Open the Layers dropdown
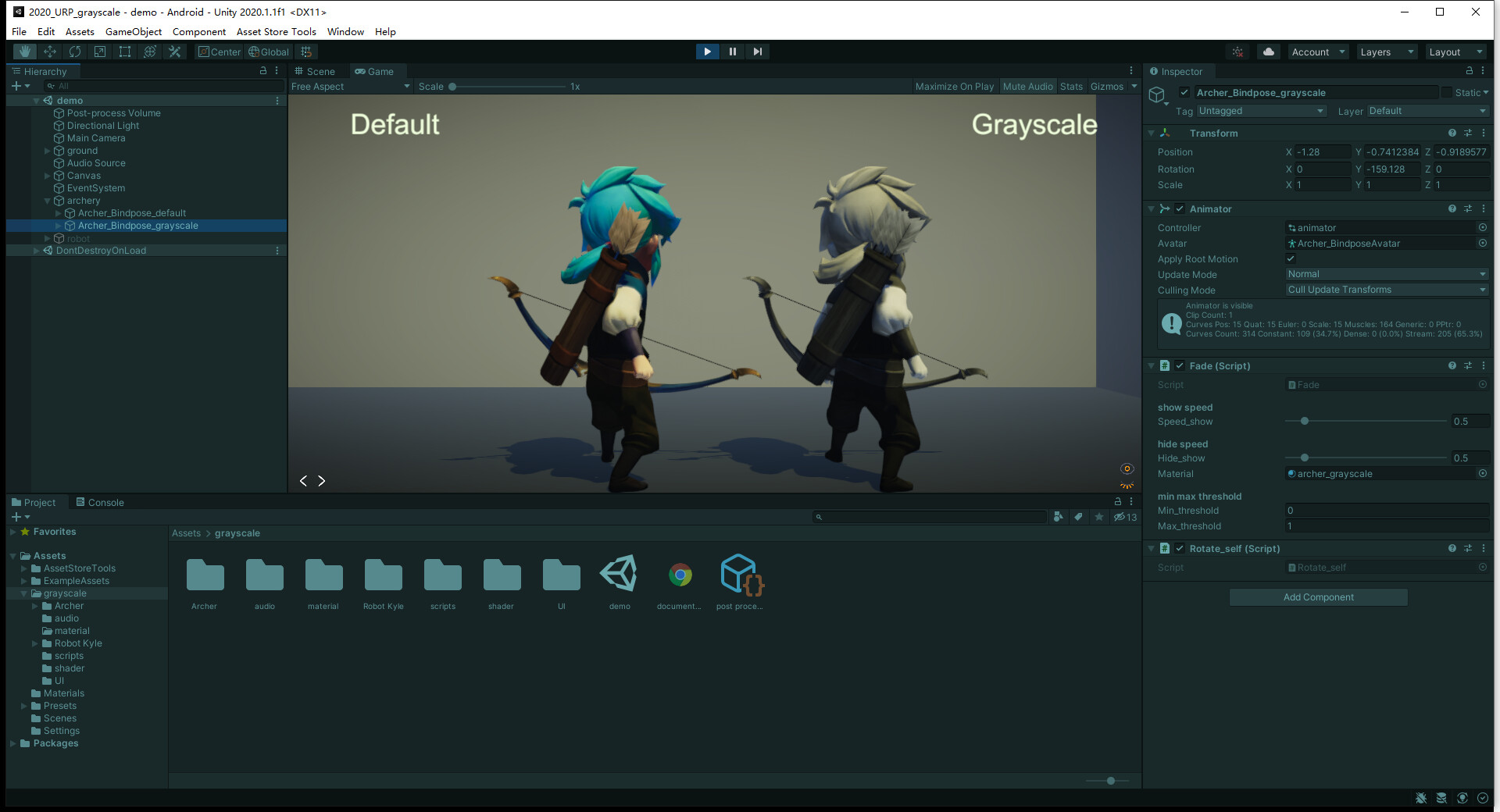 [1385, 52]
